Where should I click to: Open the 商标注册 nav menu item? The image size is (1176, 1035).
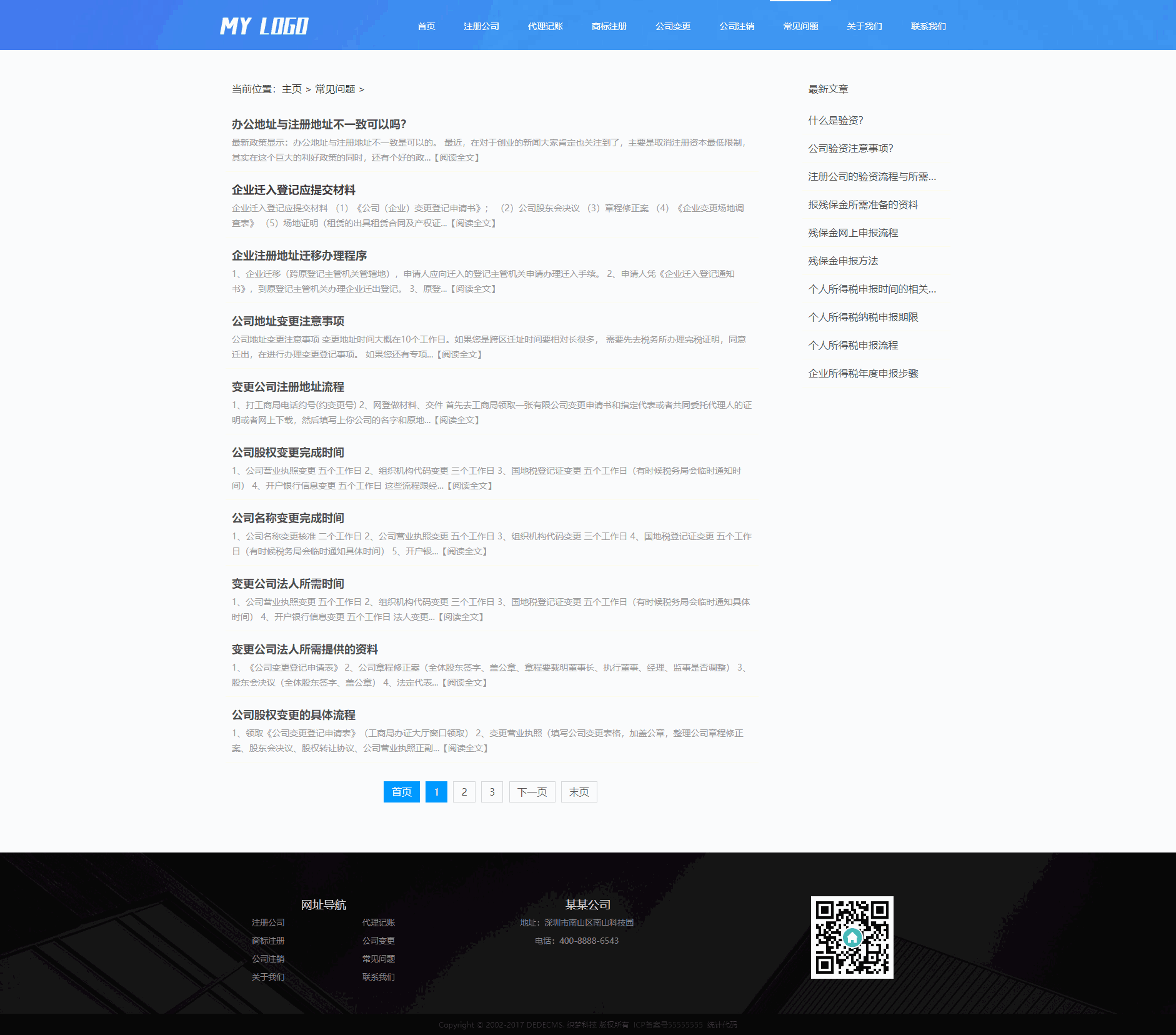point(609,26)
